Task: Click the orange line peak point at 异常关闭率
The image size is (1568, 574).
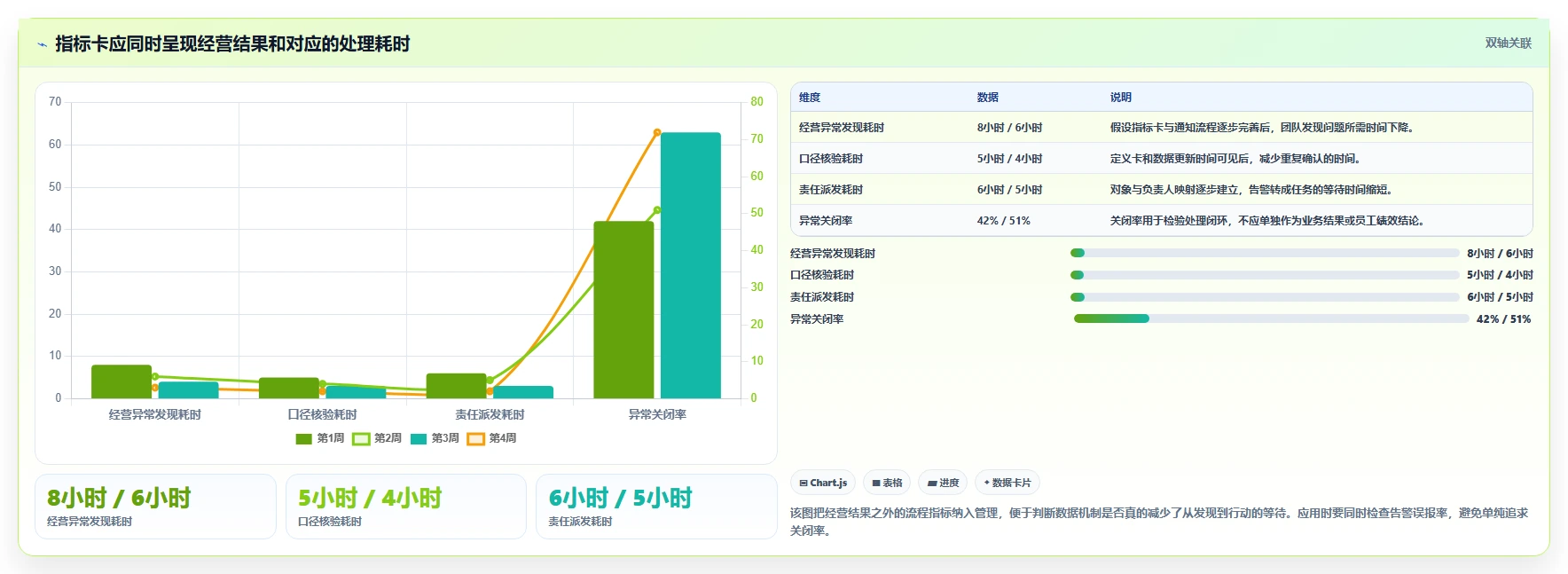Action: tap(657, 132)
